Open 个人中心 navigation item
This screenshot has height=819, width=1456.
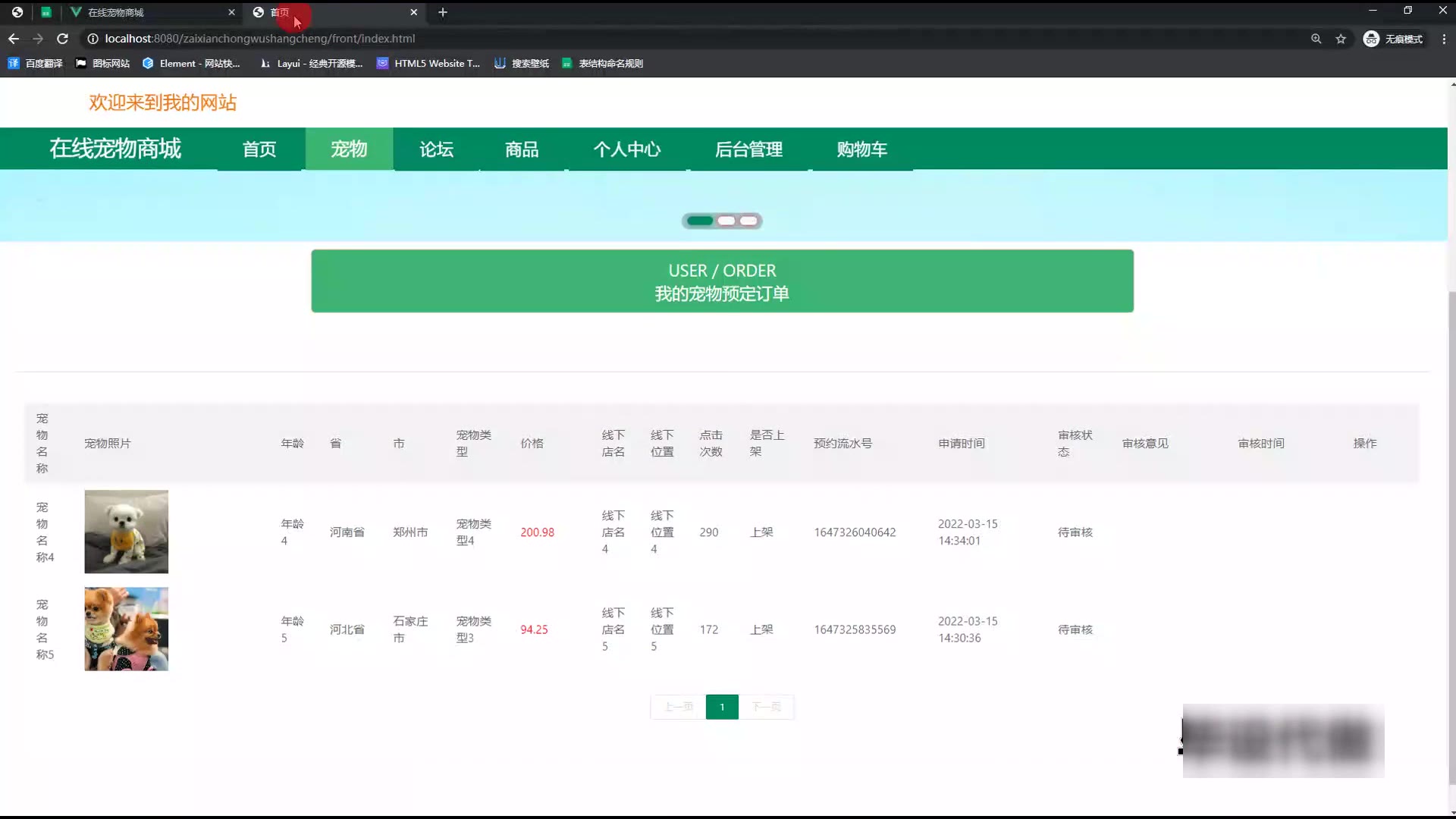pos(626,149)
